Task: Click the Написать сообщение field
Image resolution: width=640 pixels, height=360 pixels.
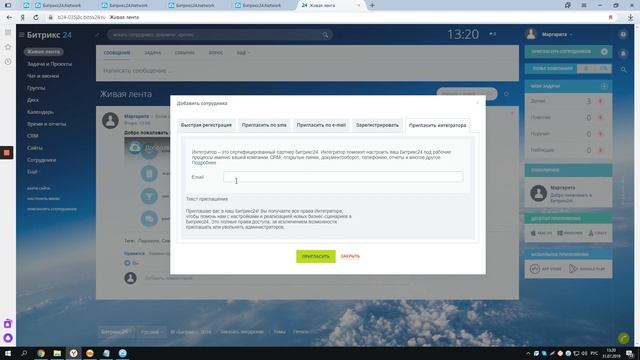Action: (307, 71)
